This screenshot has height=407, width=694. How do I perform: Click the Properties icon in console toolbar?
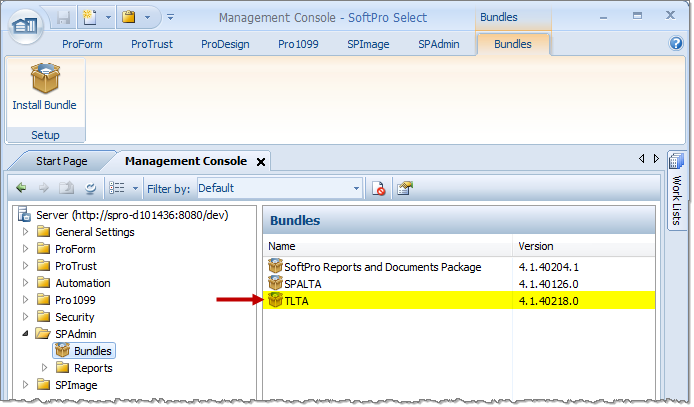click(405, 188)
